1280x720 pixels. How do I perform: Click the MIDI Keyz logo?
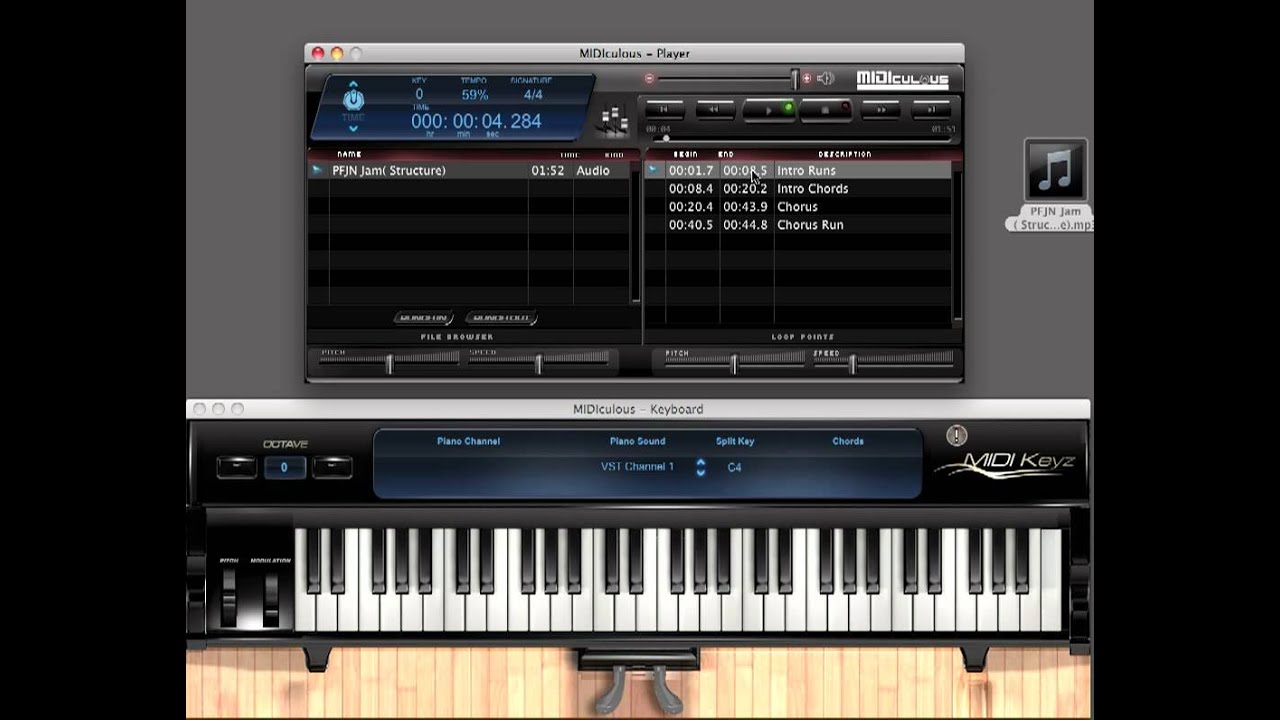click(1004, 465)
